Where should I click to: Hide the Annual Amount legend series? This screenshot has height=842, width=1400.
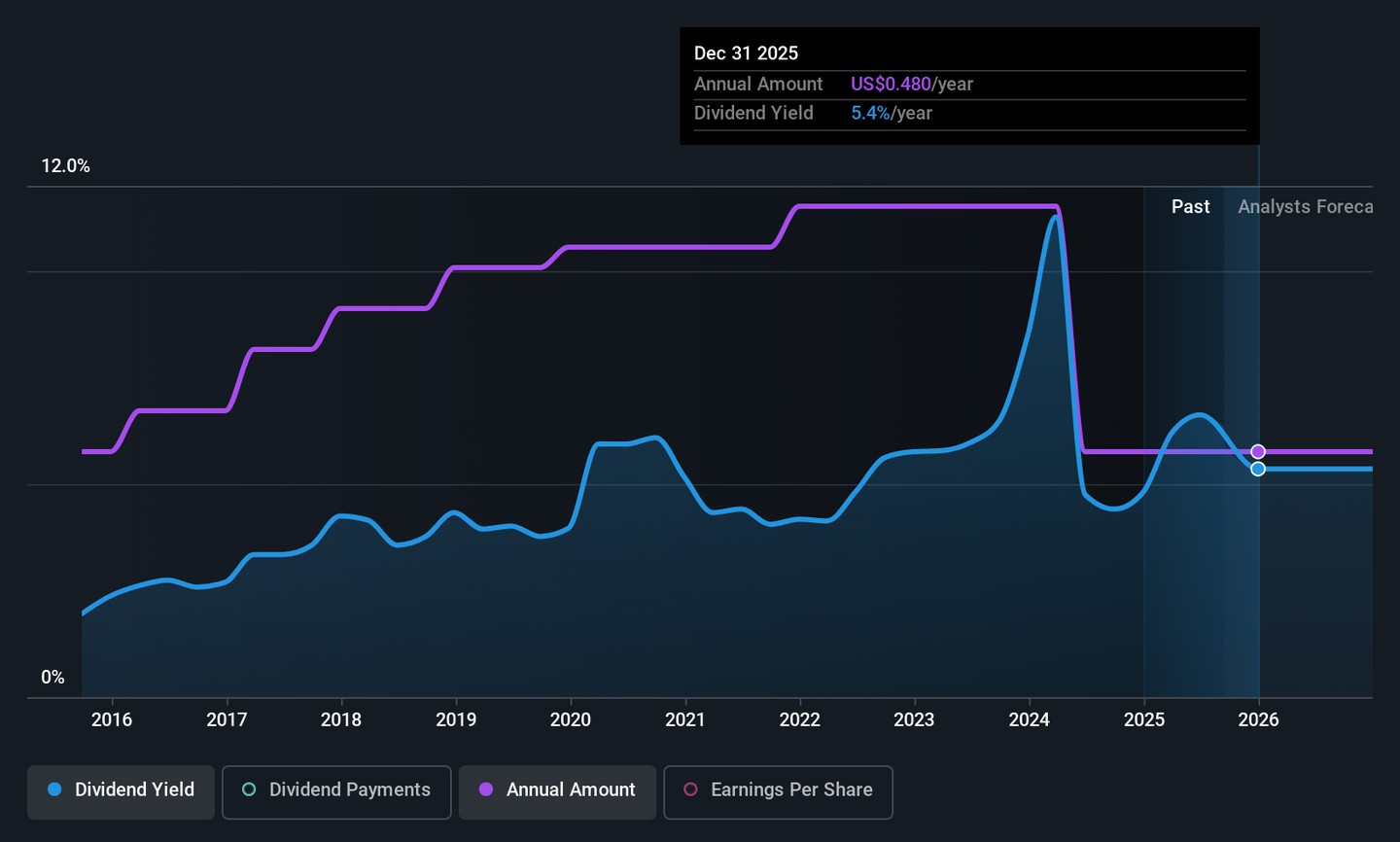[x=557, y=791]
